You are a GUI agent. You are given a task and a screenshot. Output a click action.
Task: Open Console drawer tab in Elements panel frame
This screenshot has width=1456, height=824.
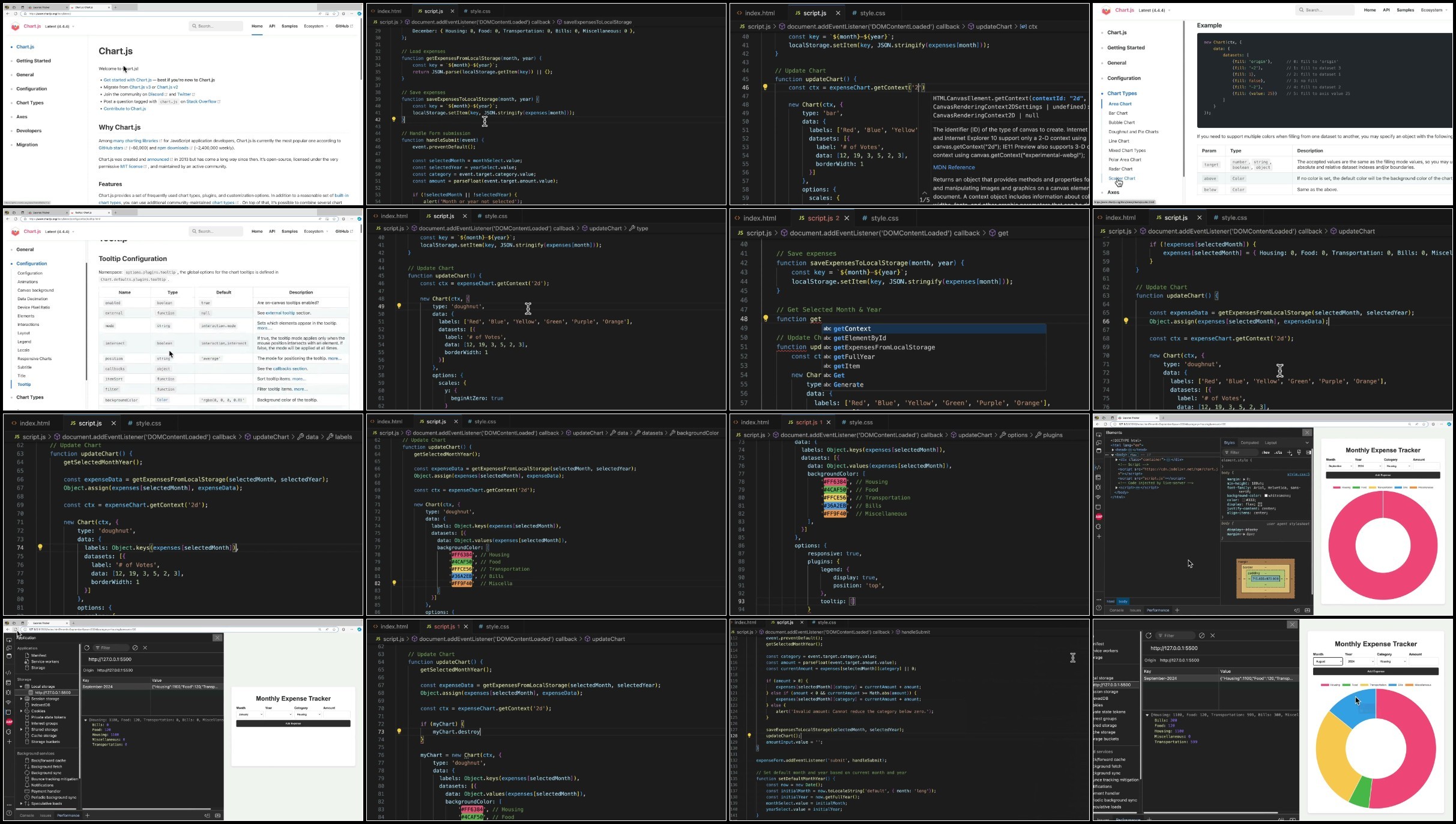(1116, 610)
